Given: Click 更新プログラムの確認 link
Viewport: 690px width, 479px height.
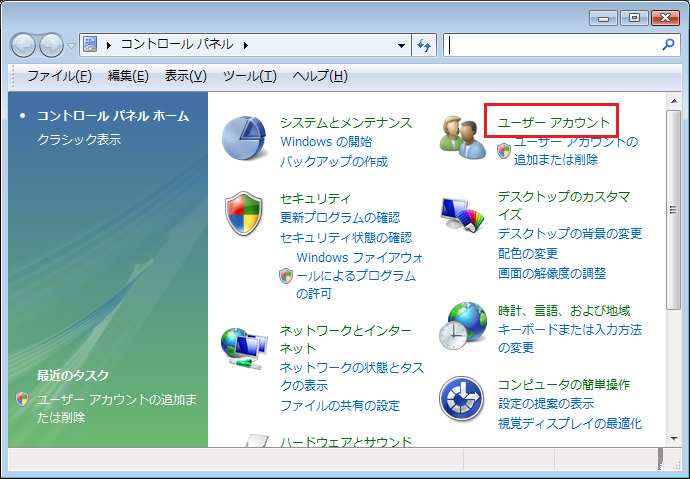Looking at the screenshot, I should [x=340, y=218].
